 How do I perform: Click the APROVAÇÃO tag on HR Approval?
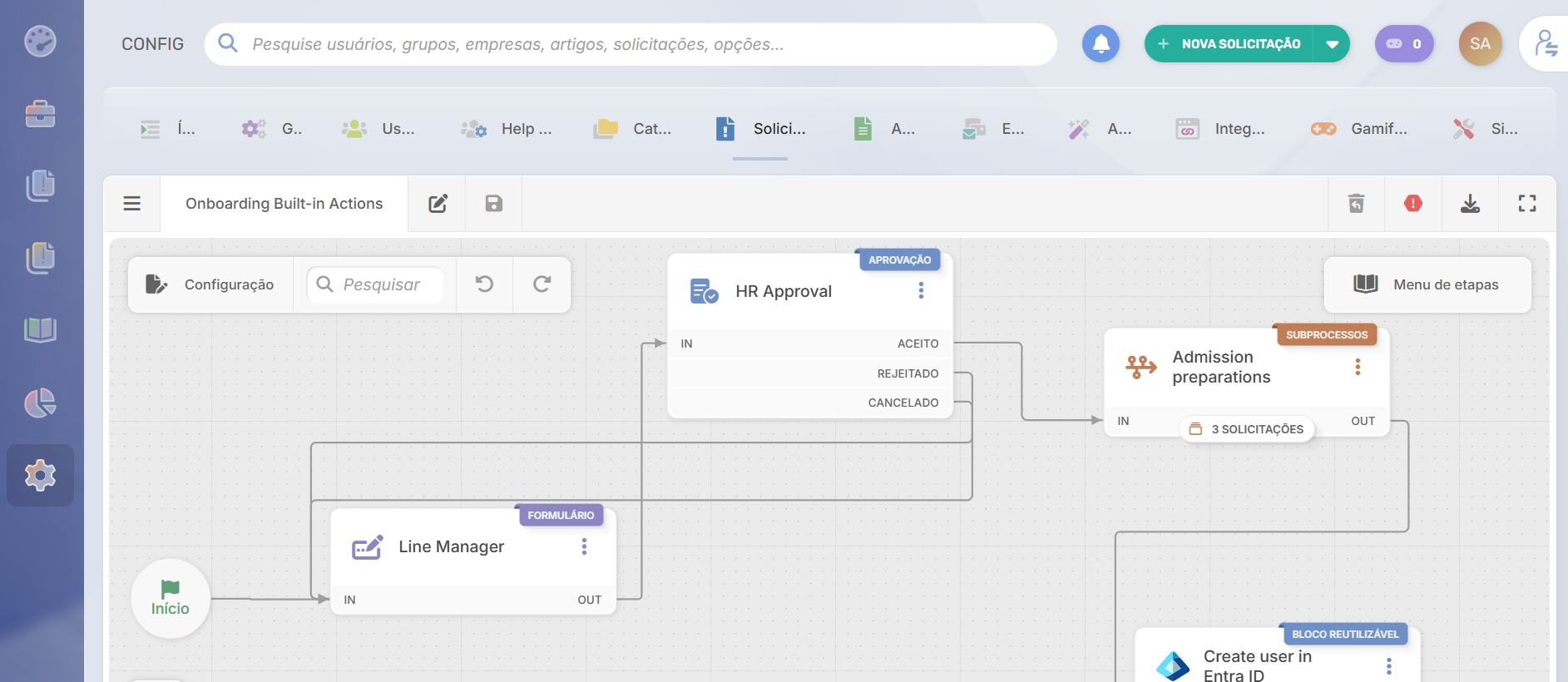tap(899, 259)
